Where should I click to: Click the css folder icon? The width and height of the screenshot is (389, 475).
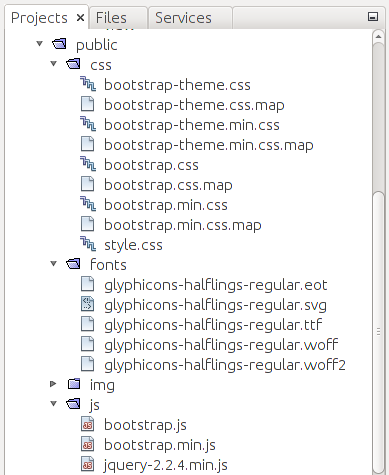73,64
